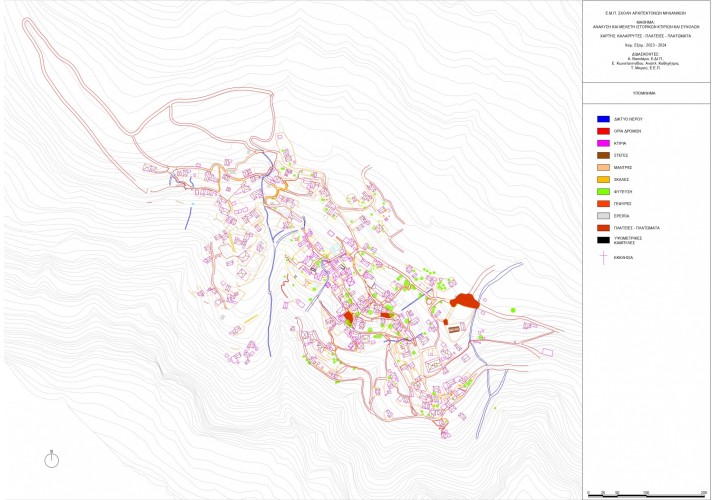The height and width of the screenshot is (500, 715).
Task: Click the ΟΡΙΑ ΔΡΟΜΩΝ legend label
Action: [627, 131]
